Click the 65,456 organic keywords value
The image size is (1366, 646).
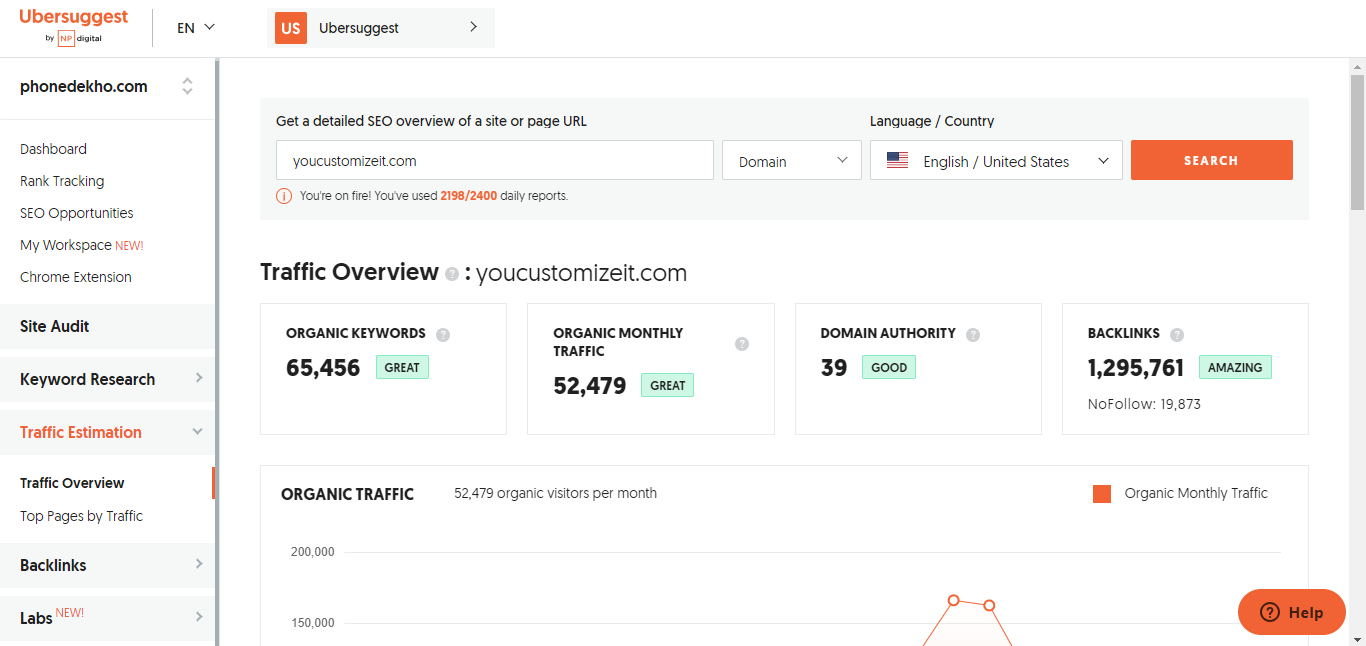tap(323, 368)
